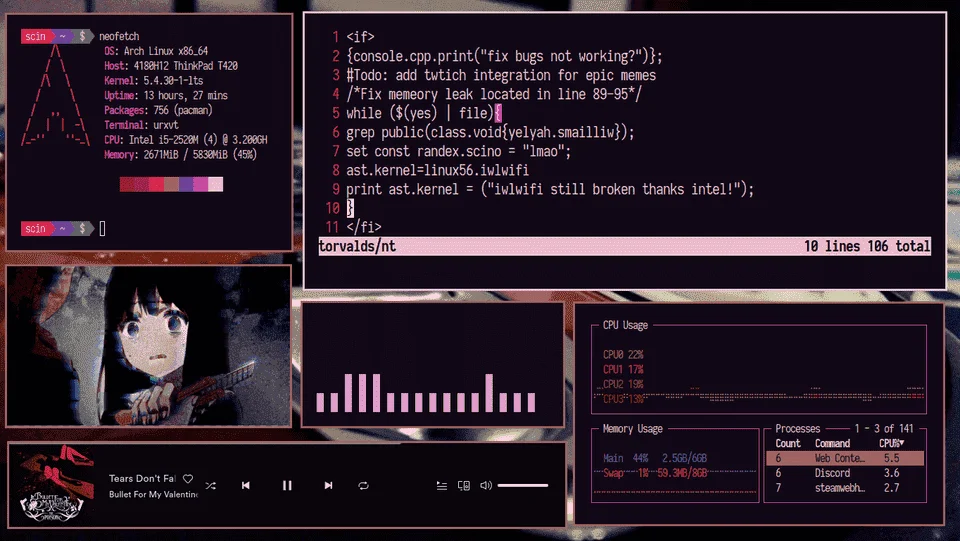Image resolution: width=960 pixels, height=541 pixels.
Task: Click the Memory 2671MiB line
Action: coord(181,154)
